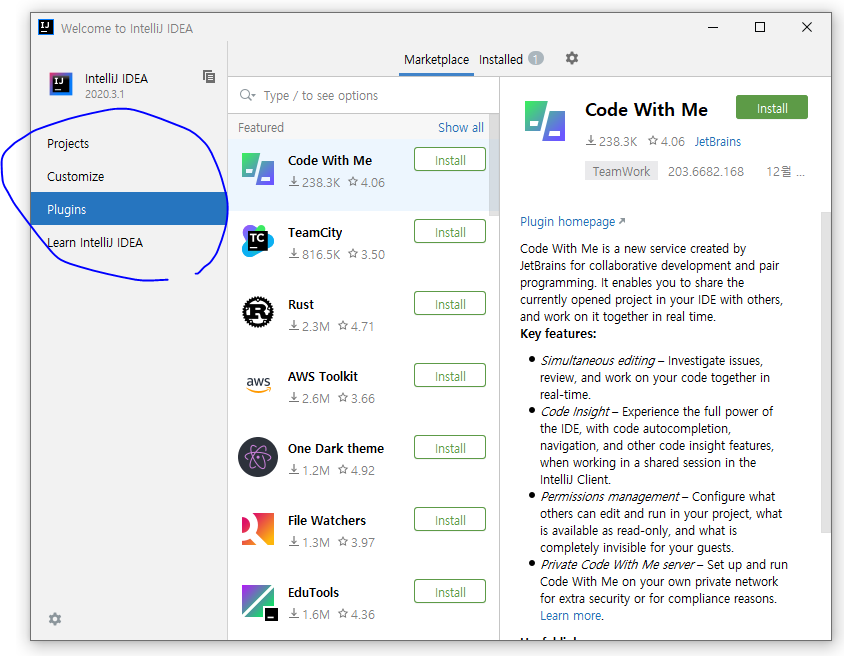Minimize the Welcome to IntelliJ IDEA window

(x=713, y=27)
